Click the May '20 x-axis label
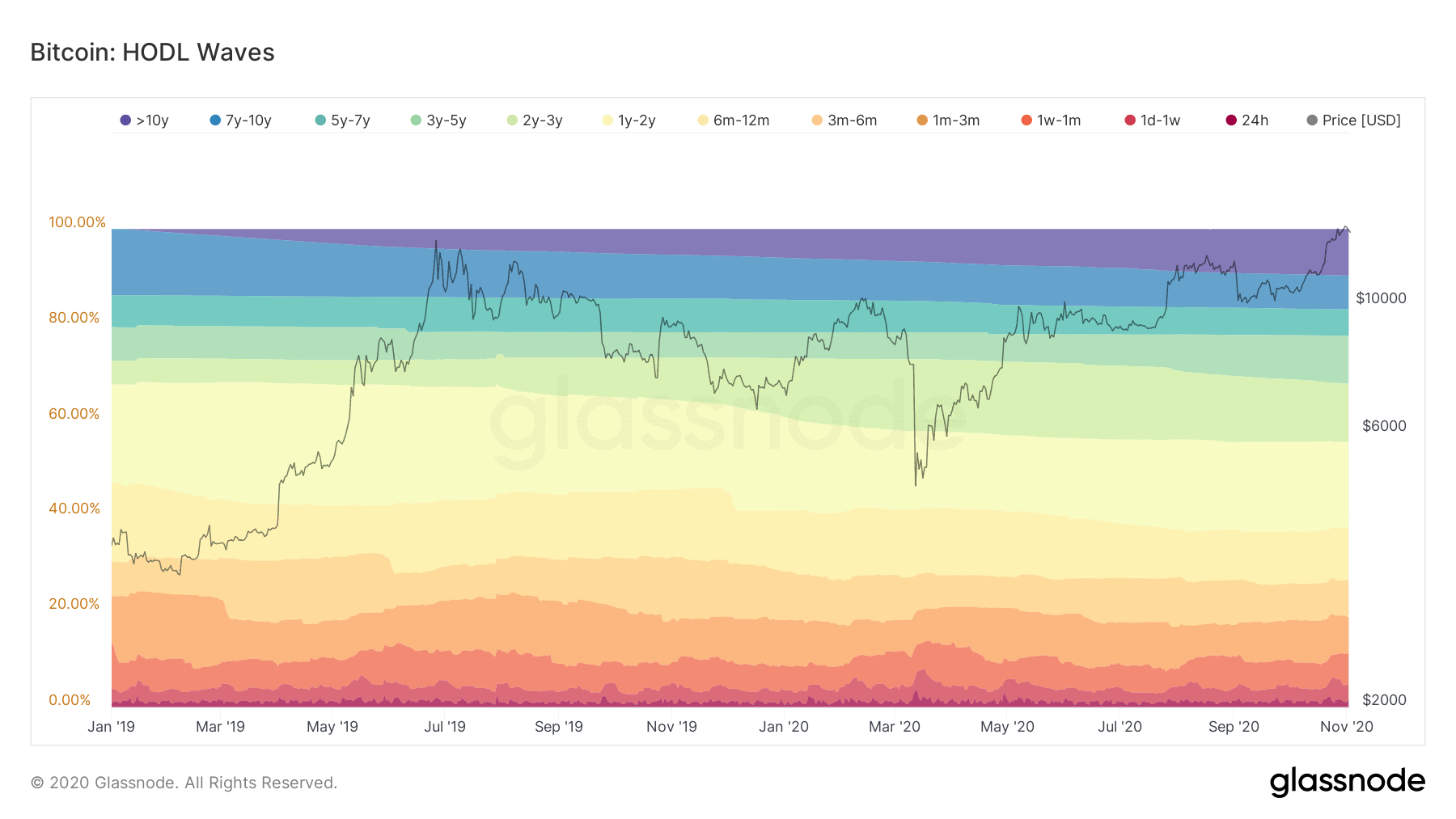 pyautogui.click(x=1007, y=727)
